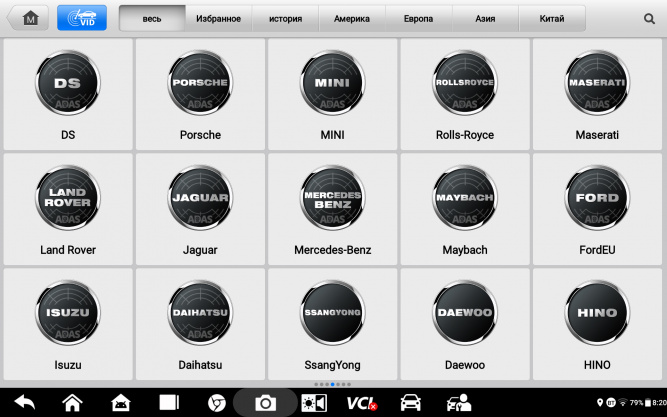667x417 pixels.
Task: Open the история tab
Action: 285,19
